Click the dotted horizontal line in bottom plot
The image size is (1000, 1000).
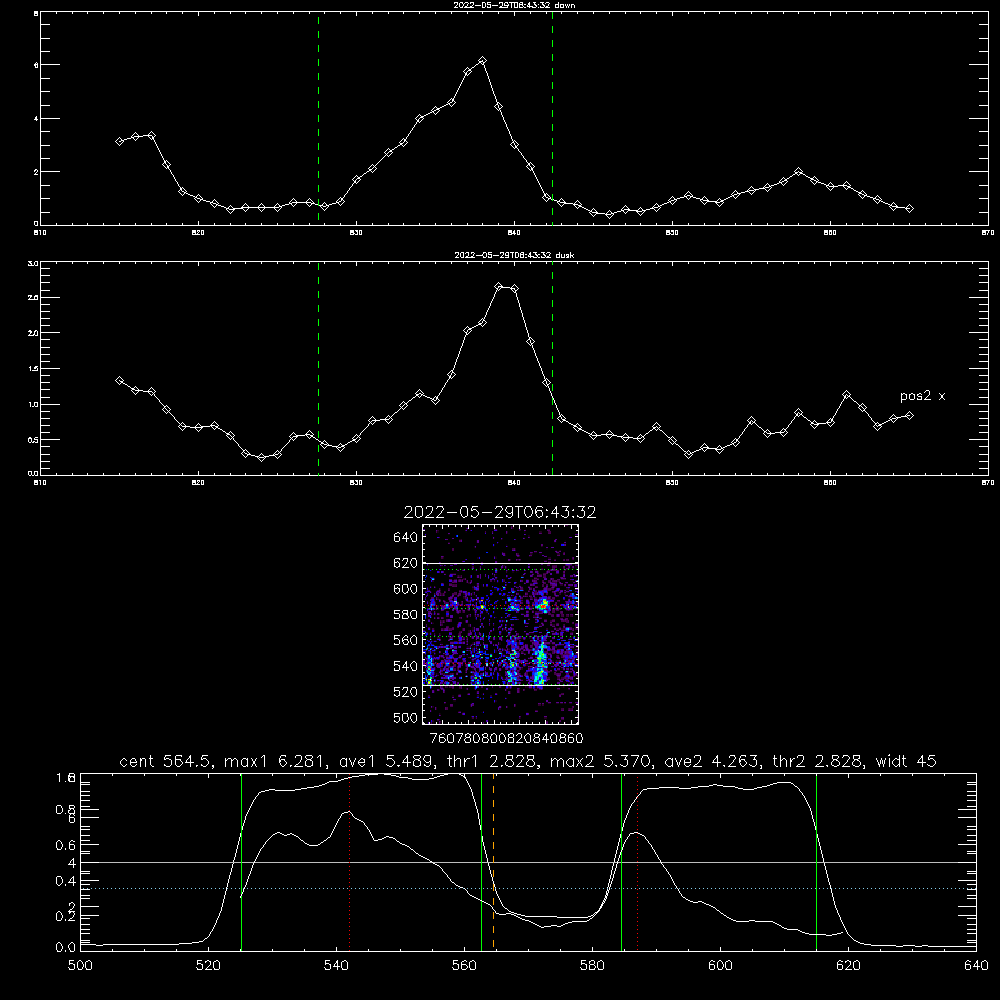(x=528, y=888)
